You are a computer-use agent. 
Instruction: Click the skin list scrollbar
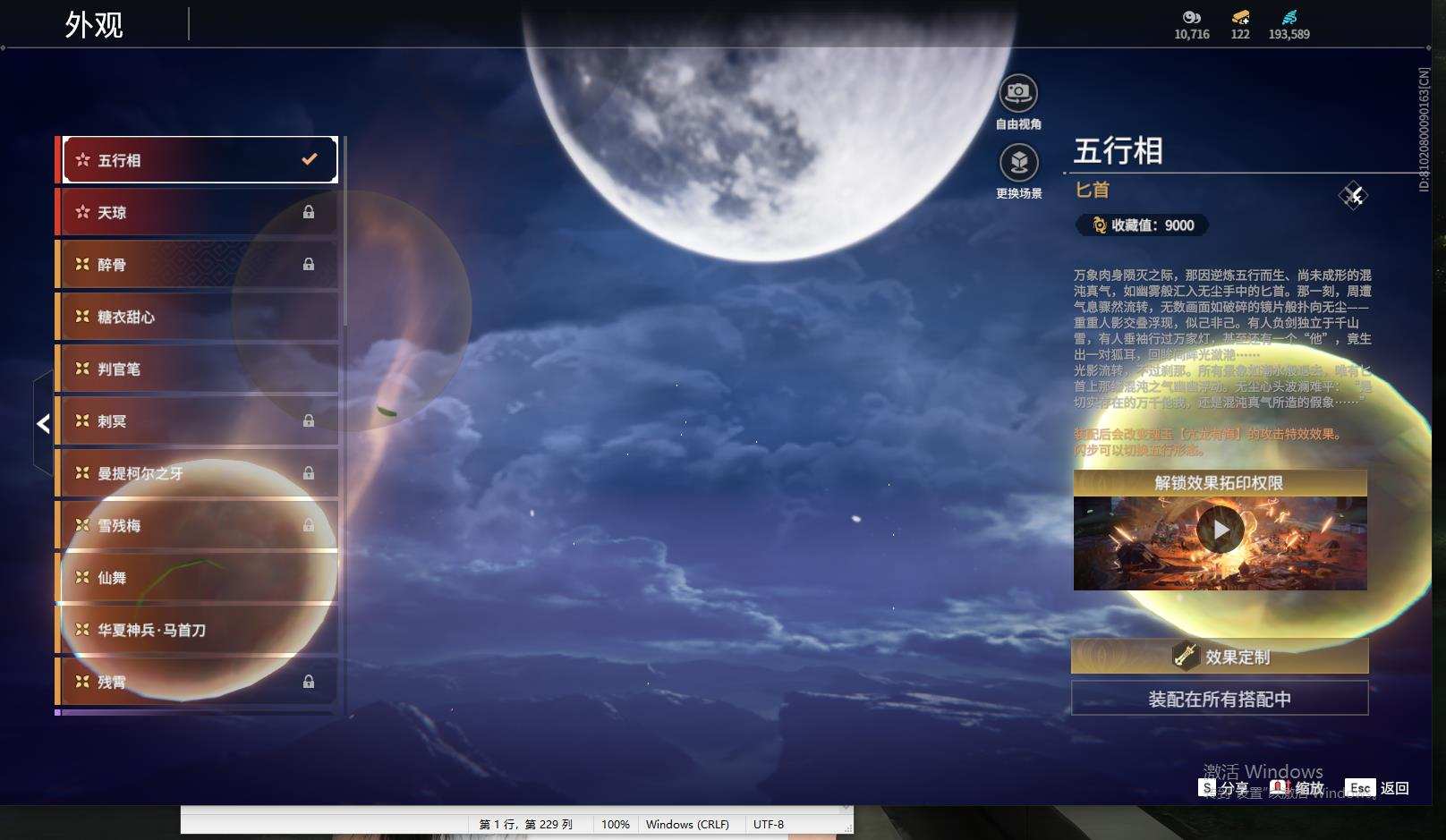coord(344,233)
